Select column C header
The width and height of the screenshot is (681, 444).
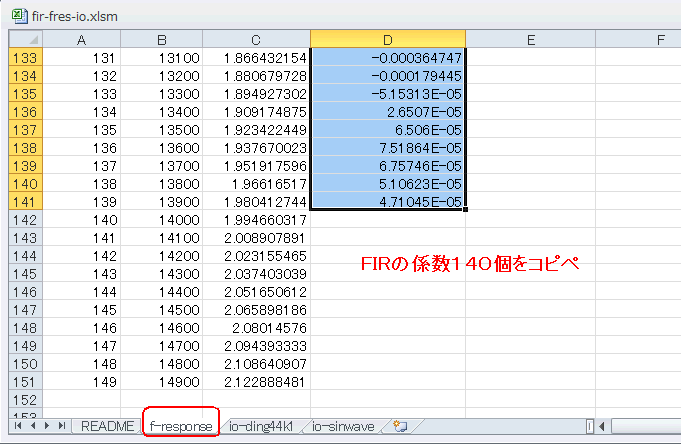pos(256,40)
